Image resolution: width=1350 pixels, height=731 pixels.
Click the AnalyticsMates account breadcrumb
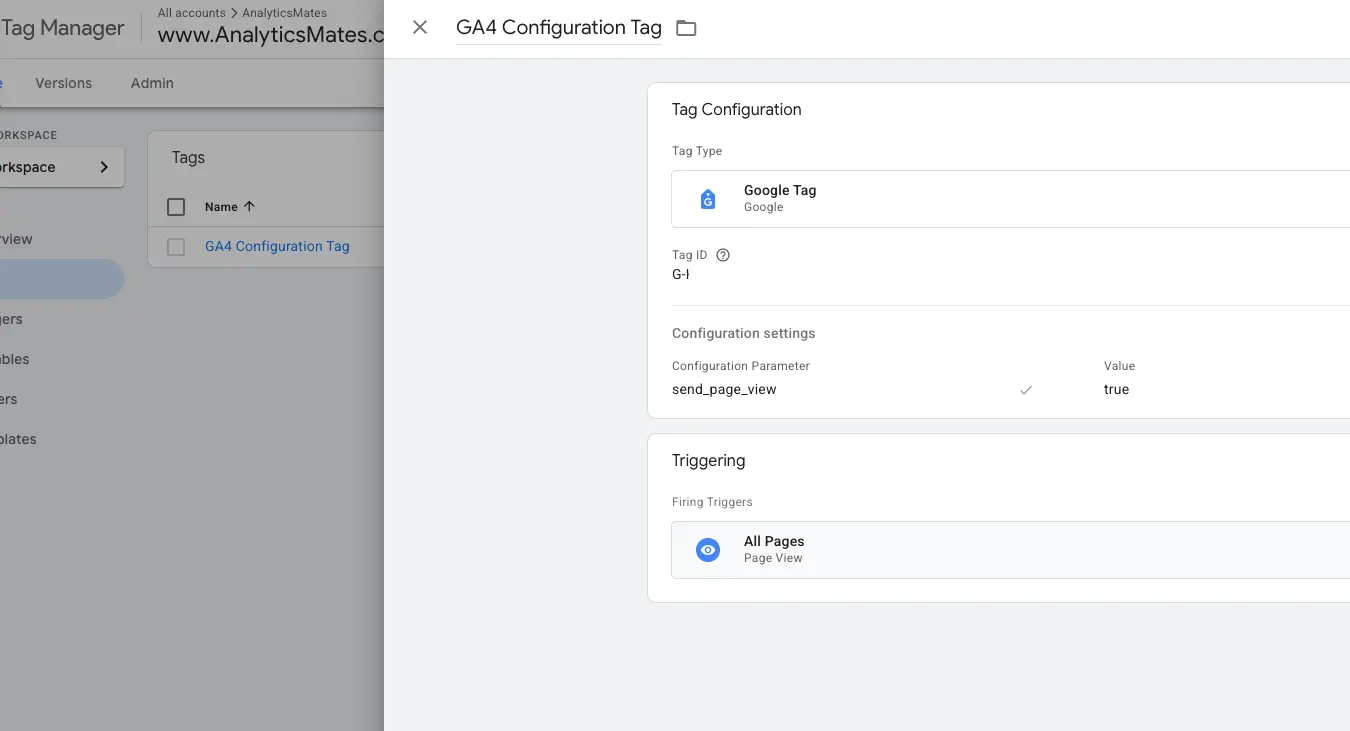click(x=284, y=13)
